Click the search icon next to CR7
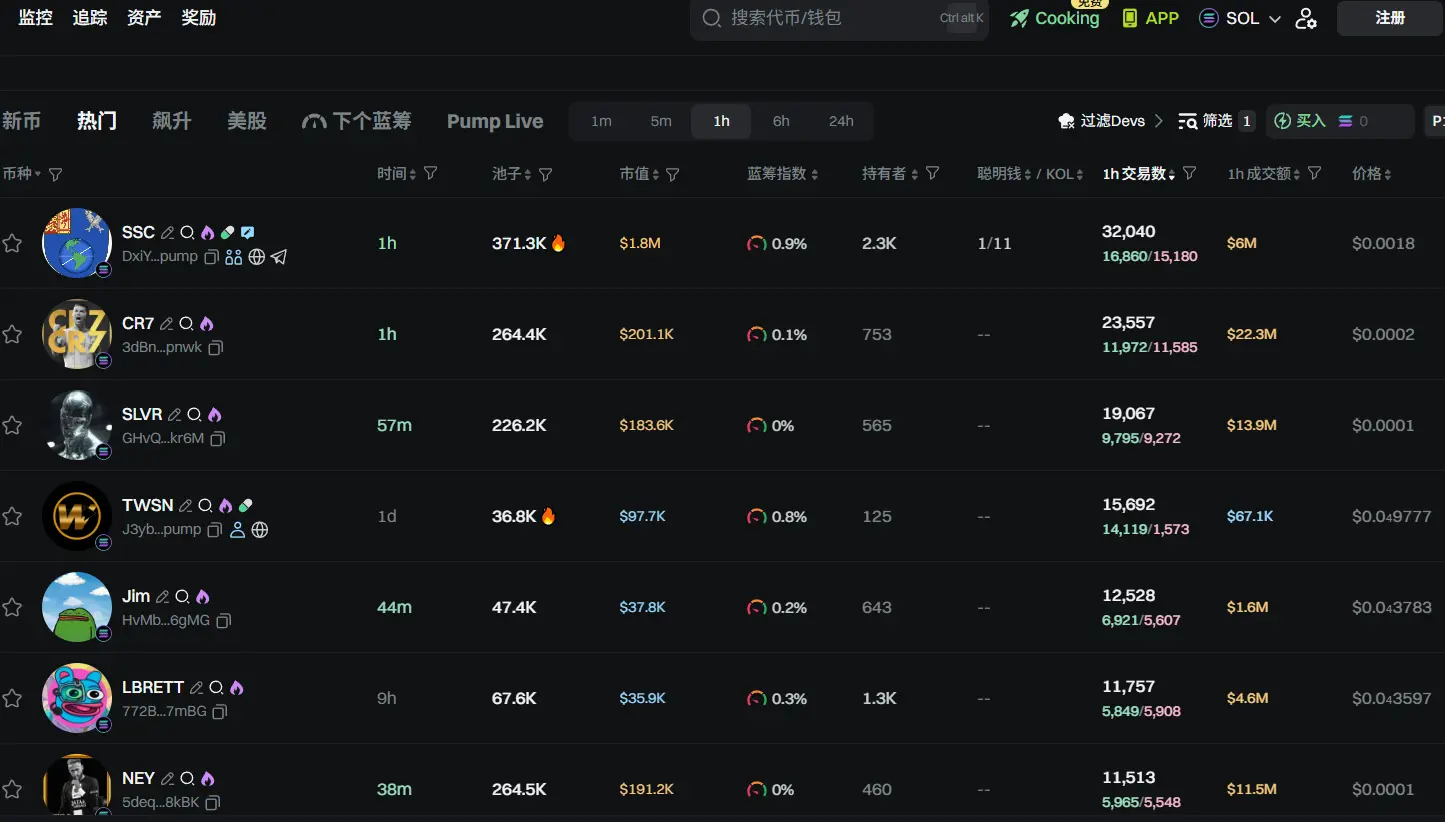The height and width of the screenshot is (822, 1445). (x=187, y=324)
